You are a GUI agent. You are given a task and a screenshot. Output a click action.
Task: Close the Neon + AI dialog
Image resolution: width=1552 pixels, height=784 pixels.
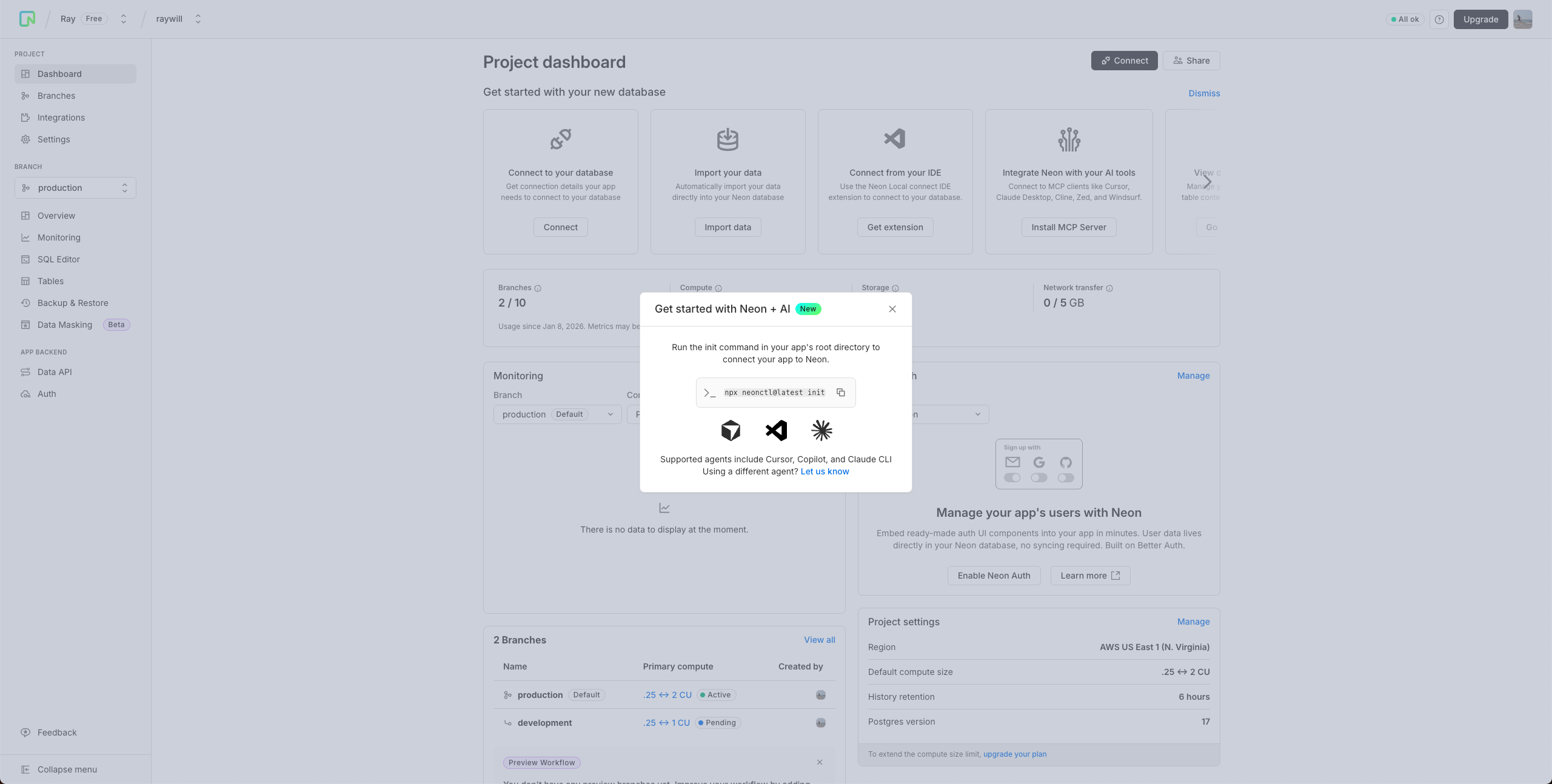point(892,309)
